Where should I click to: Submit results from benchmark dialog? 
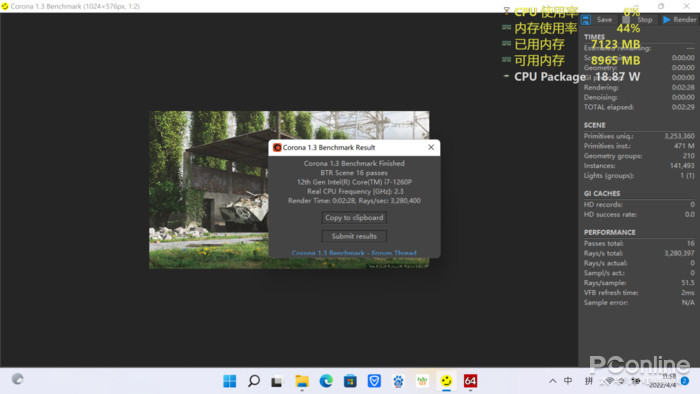[354, 236]
